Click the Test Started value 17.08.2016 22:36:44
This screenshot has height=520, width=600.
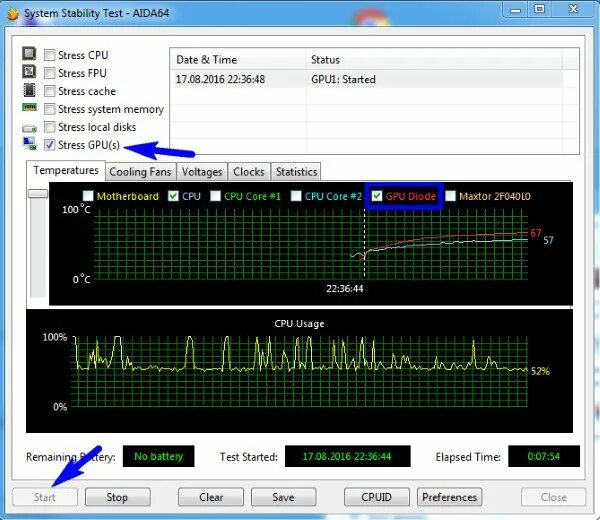click(347, 456)
